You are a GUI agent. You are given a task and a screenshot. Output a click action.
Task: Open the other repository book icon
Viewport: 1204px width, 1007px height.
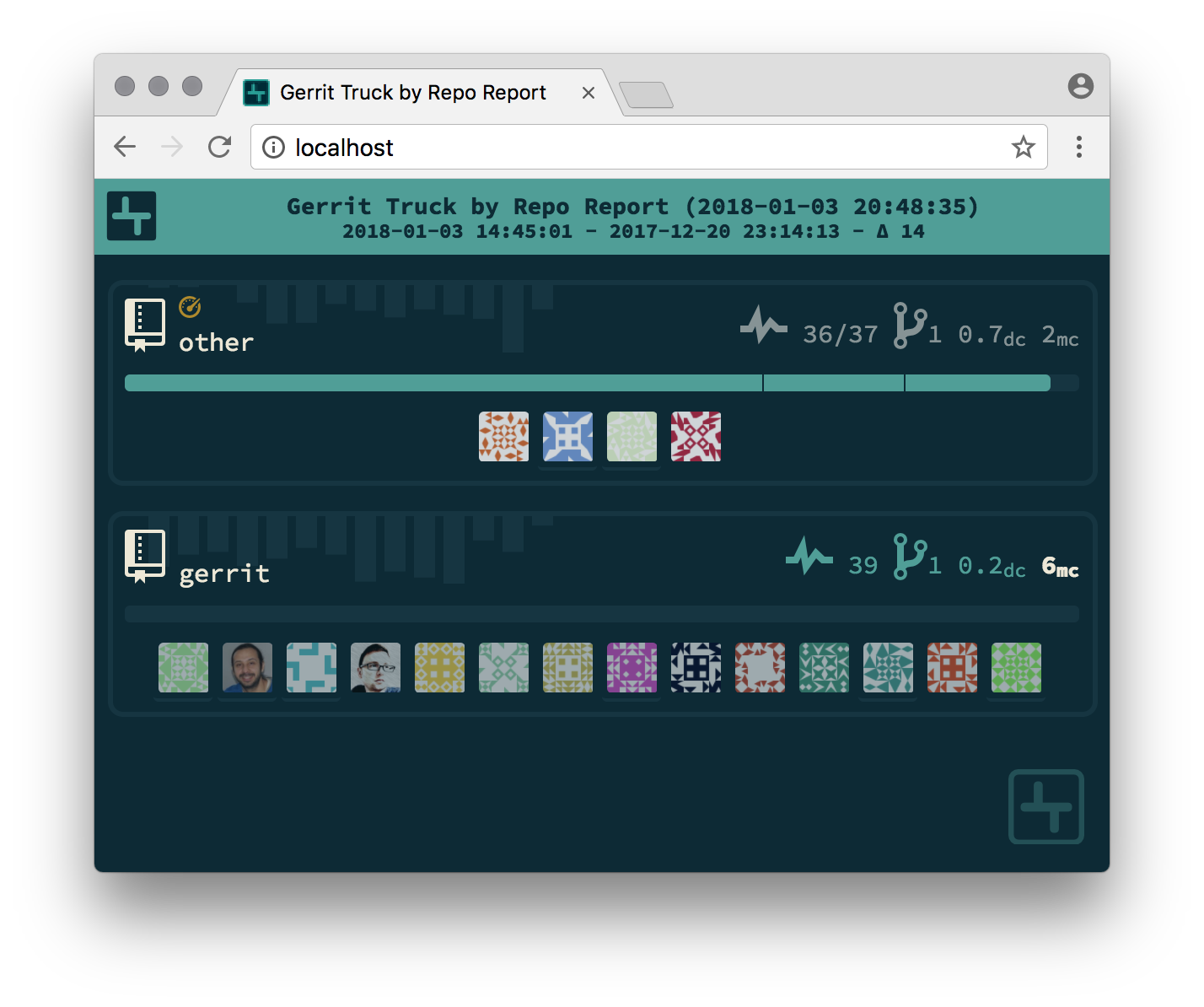[x=145, y=325]
